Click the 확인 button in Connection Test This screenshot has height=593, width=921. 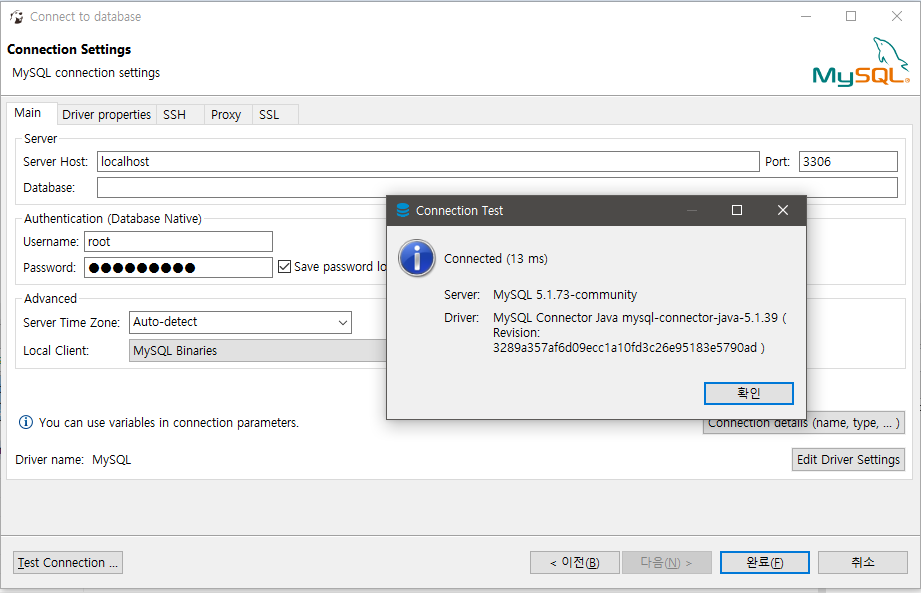[x=748, y=393]
